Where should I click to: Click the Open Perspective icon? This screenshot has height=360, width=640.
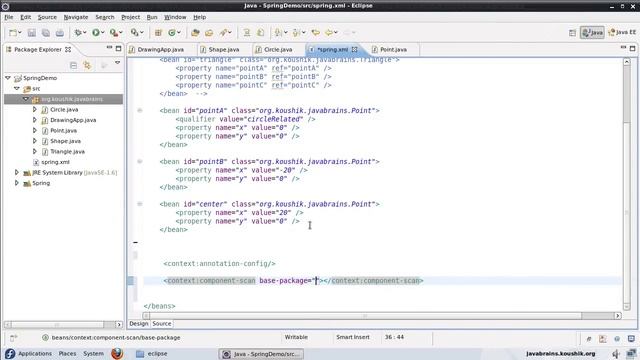point(572,33)
